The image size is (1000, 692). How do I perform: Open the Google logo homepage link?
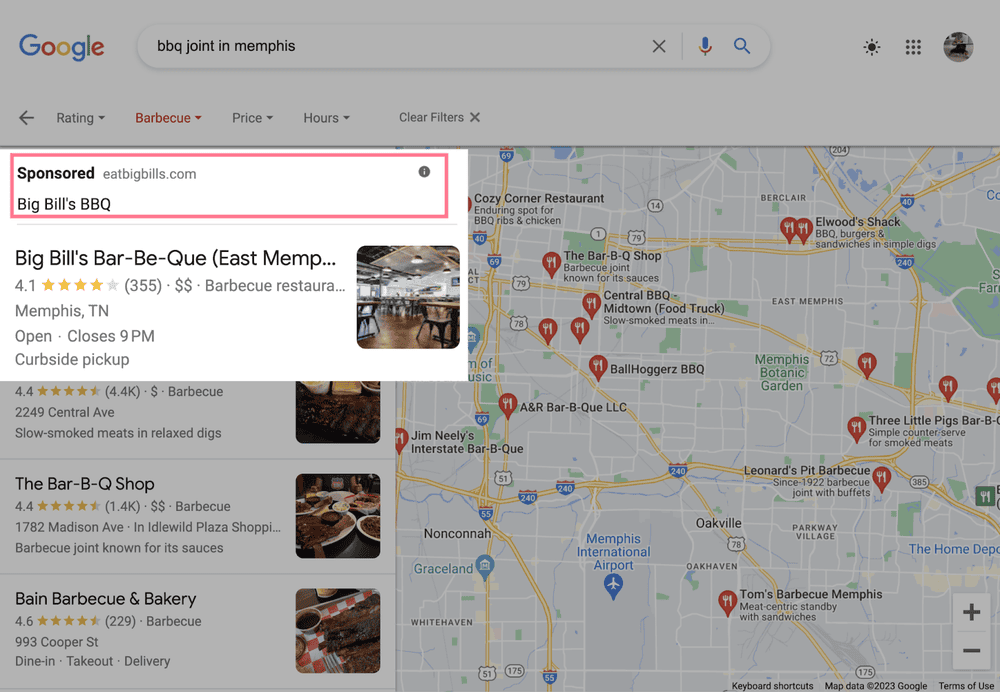[62, 47]
